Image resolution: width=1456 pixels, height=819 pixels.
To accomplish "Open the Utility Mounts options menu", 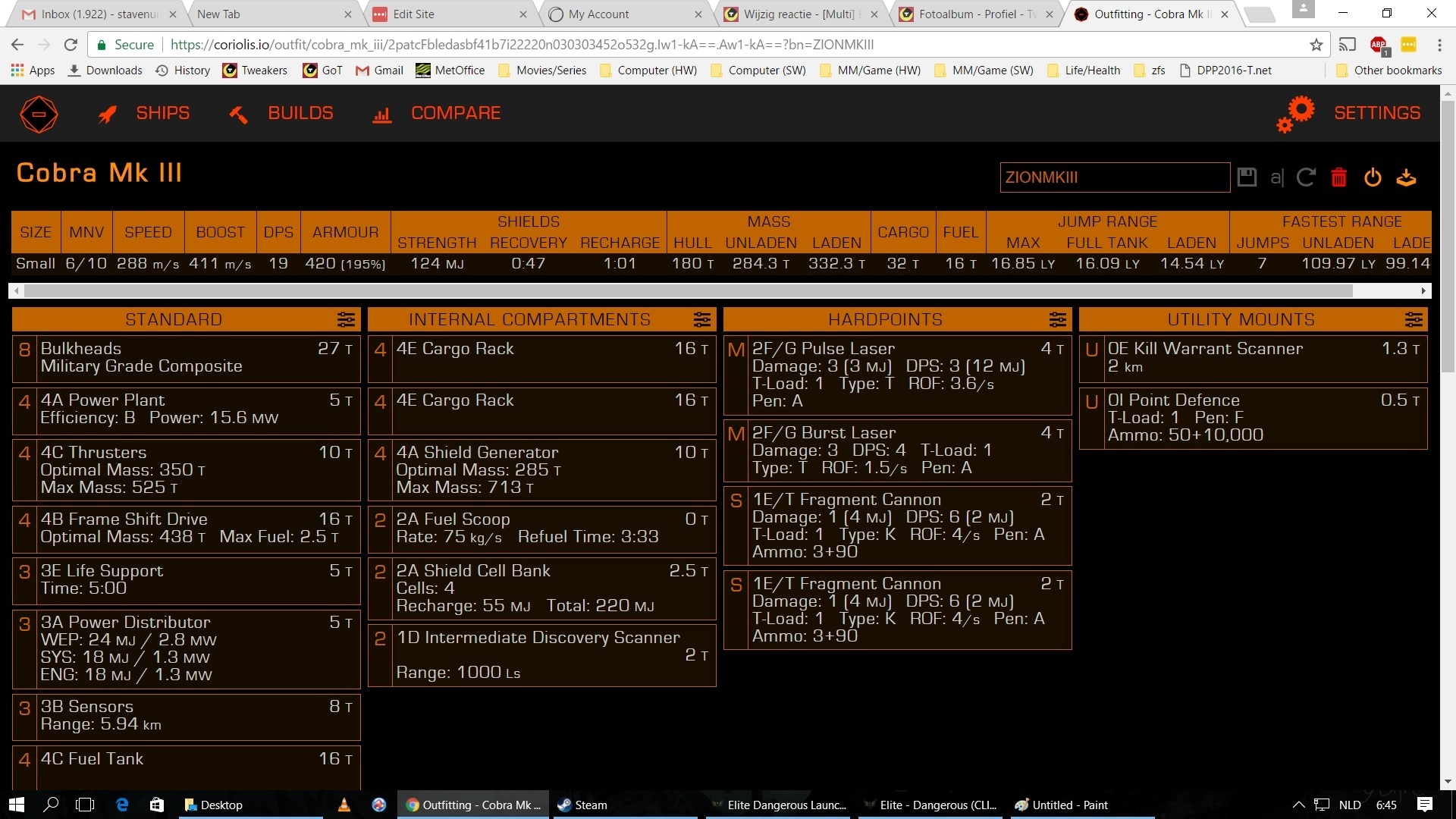I will click(1414, 319).
